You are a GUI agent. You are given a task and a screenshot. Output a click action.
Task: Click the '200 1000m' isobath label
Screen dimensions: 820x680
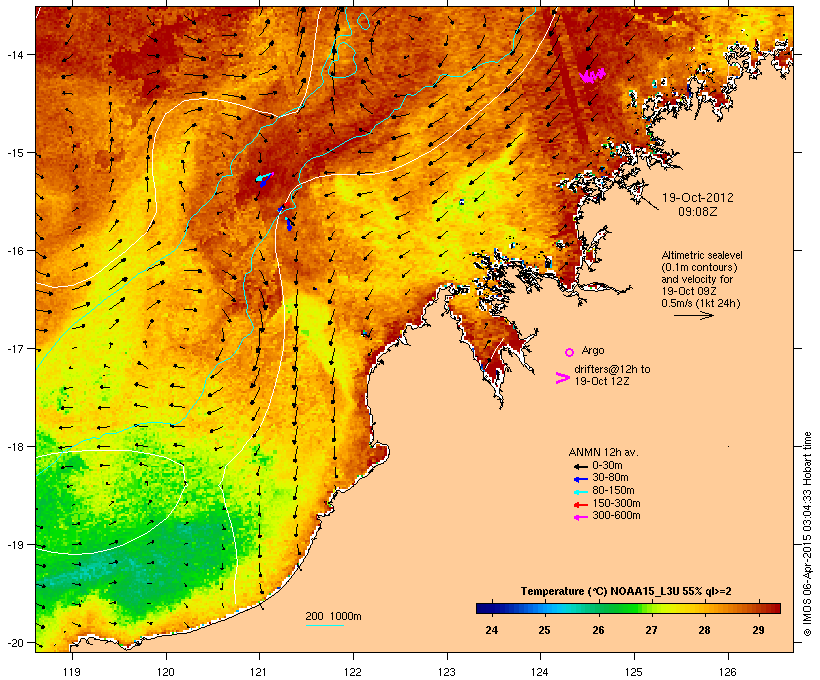[333, 616]
